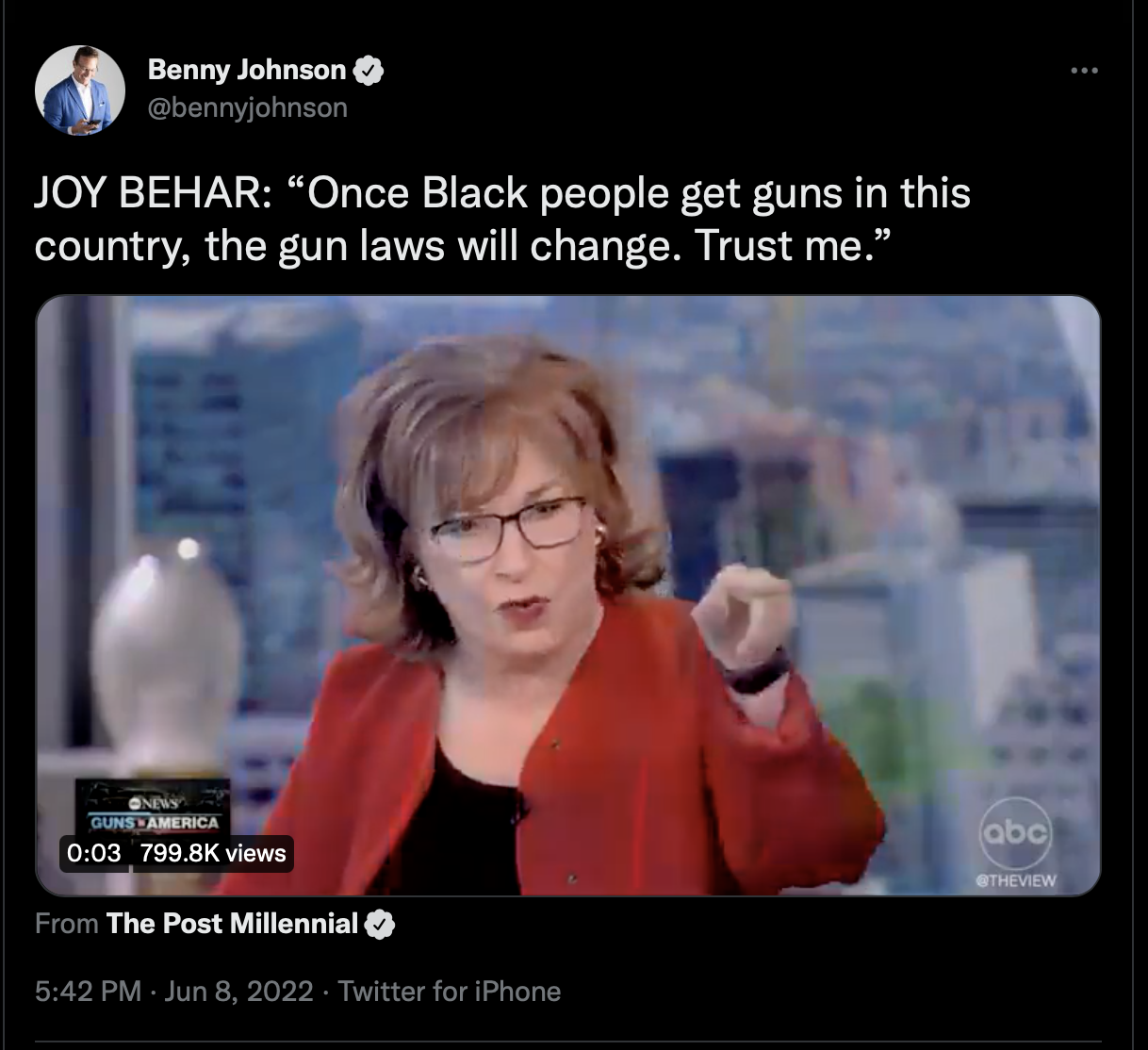Click the Jun 8, 2022 date
The image size is (1148, 1050).
(x=238, y=992)
